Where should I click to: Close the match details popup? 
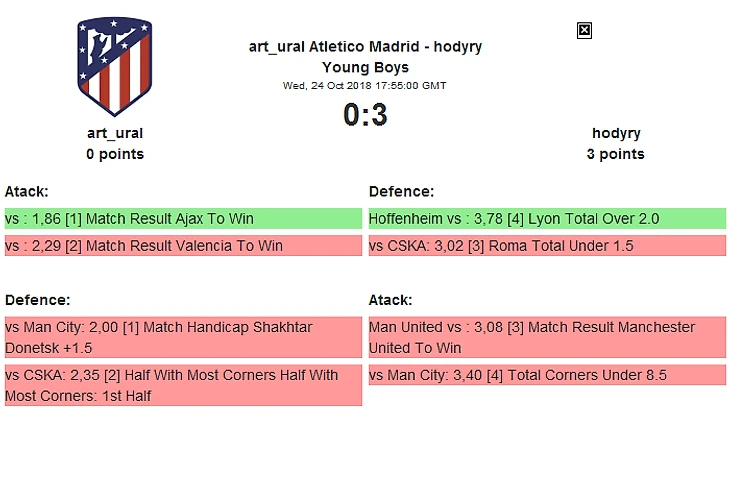click(585, 31)
